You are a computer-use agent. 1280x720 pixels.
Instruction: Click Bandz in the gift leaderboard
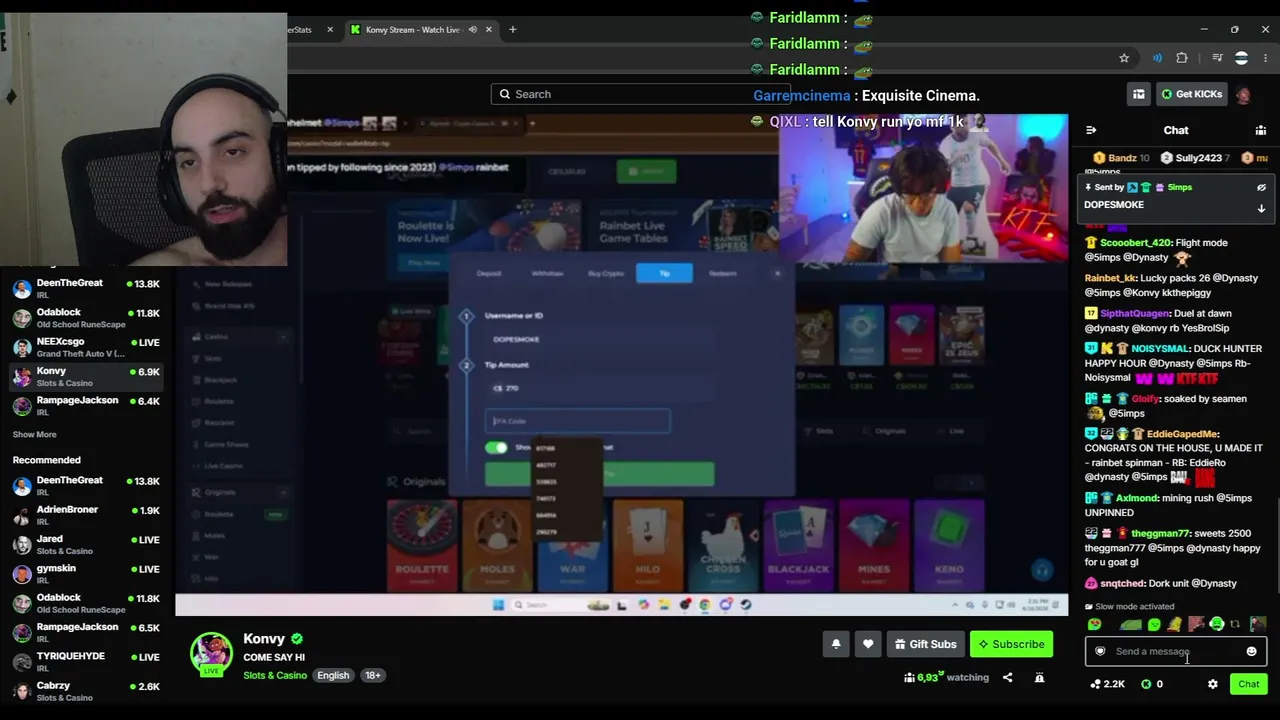coord(1121,158)
